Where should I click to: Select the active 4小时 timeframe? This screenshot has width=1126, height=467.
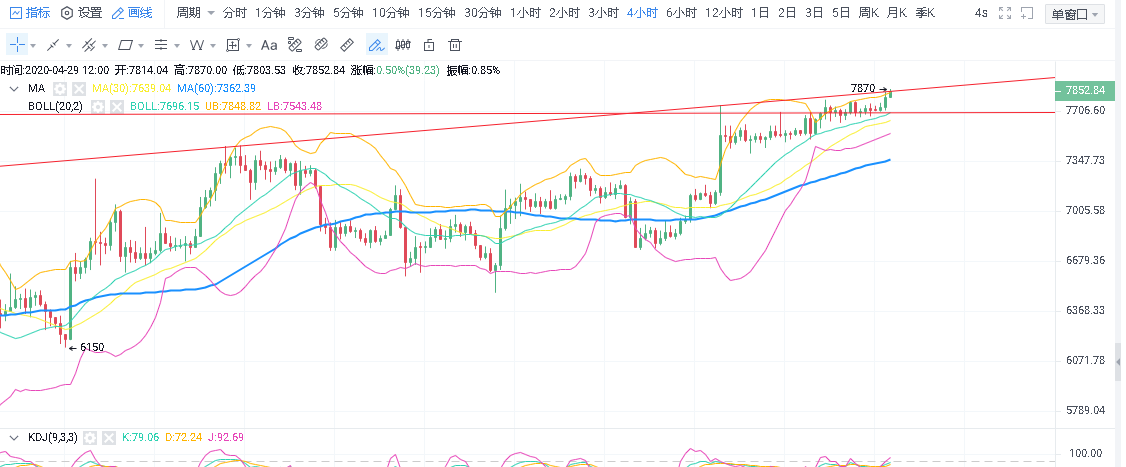642,12
